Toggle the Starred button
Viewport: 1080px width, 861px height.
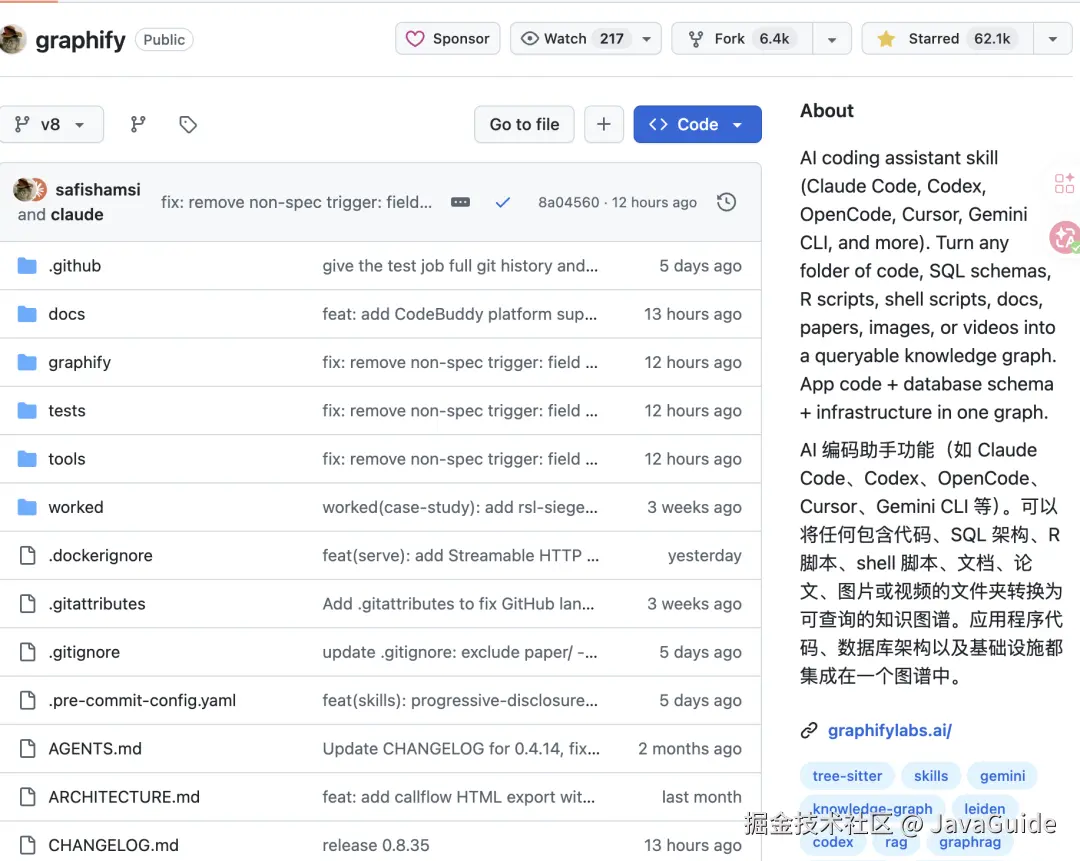[947, 39]
